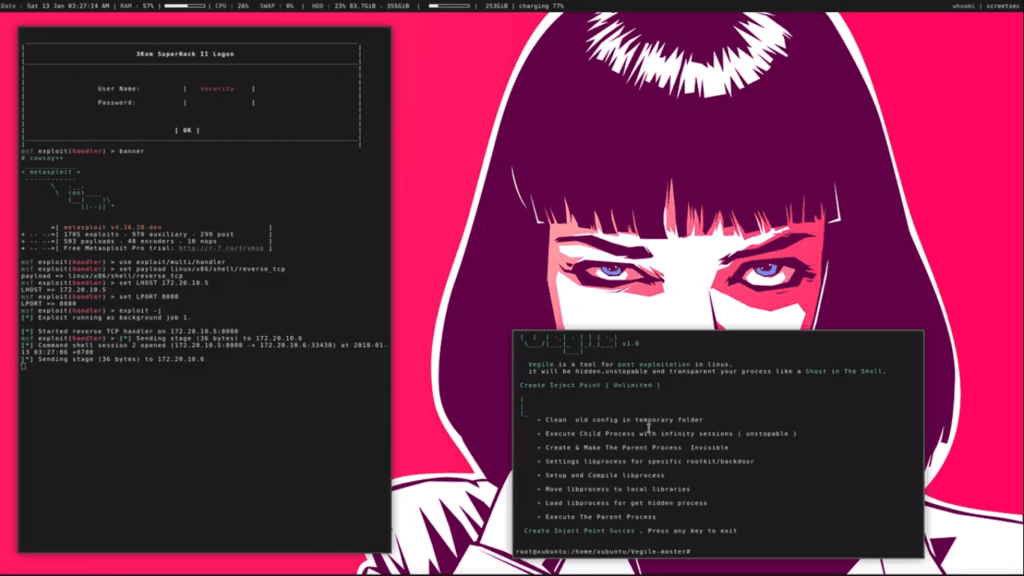
Task: Click the HDD usage bar in status bar
Action: point(450,6)
